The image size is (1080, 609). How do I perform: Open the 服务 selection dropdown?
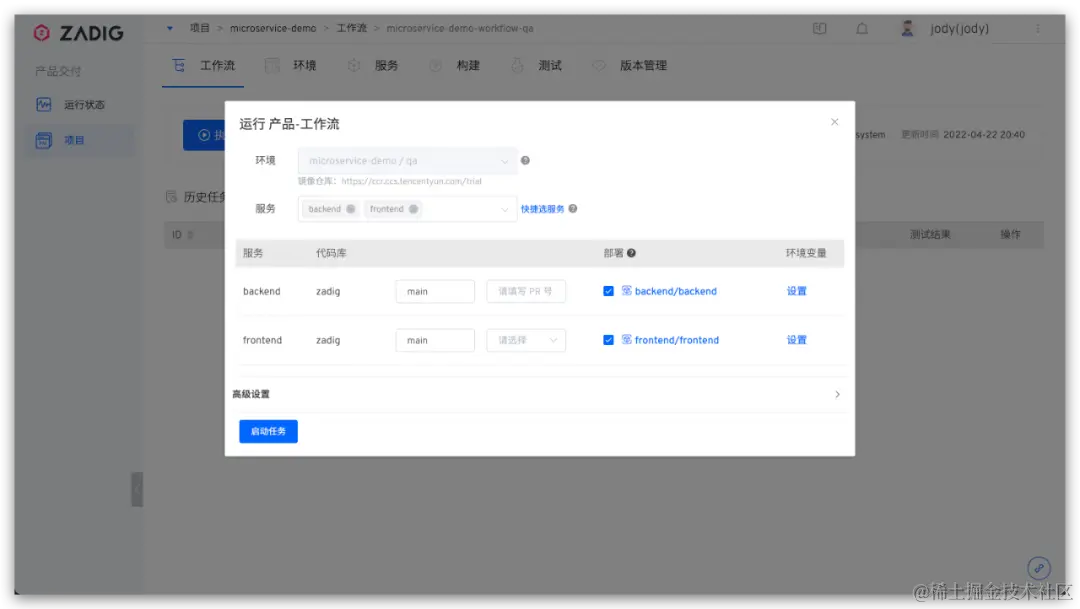pyautogui.click(x=408, y=209)
